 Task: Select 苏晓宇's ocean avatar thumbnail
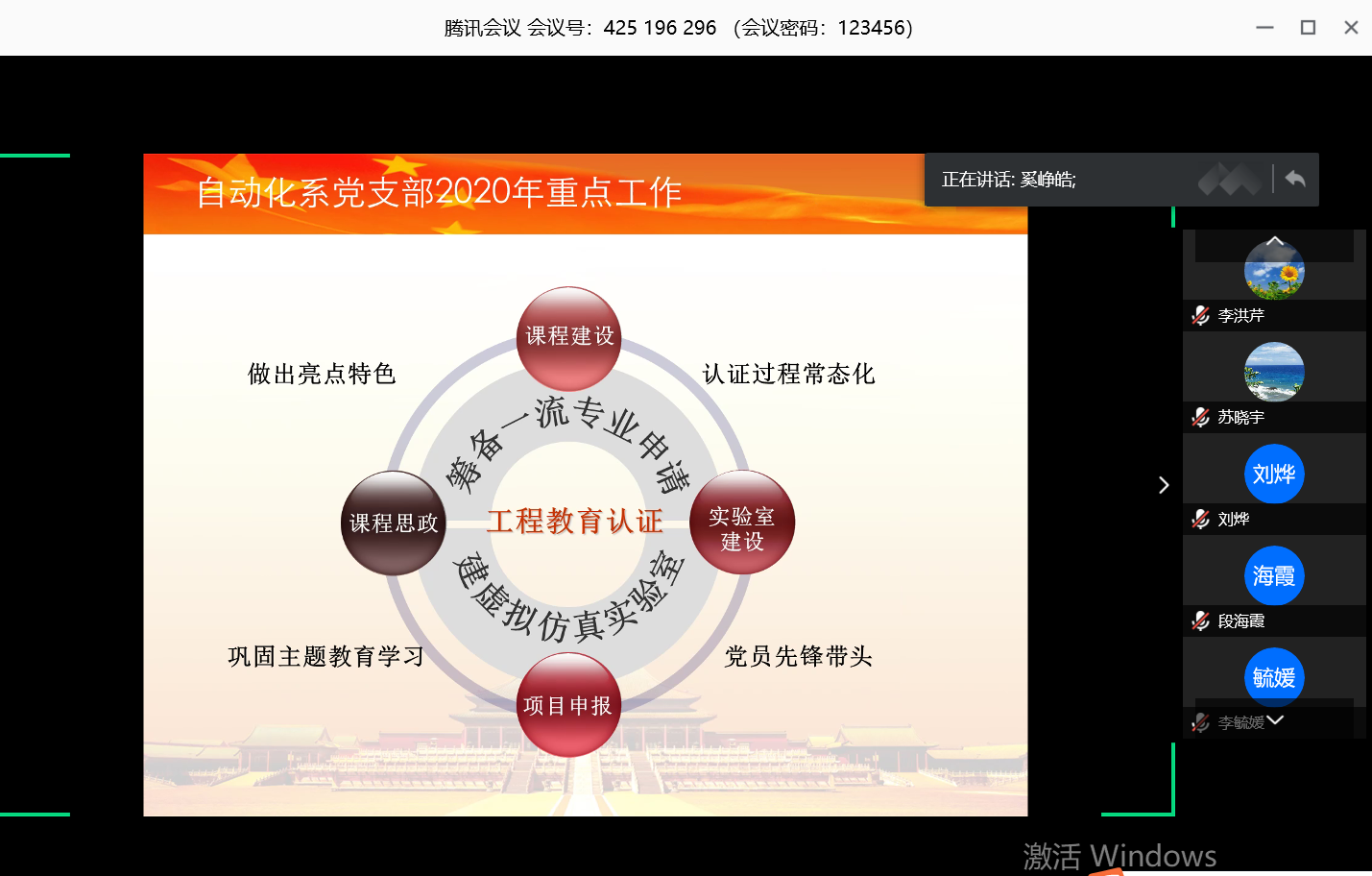(1274, 372)
